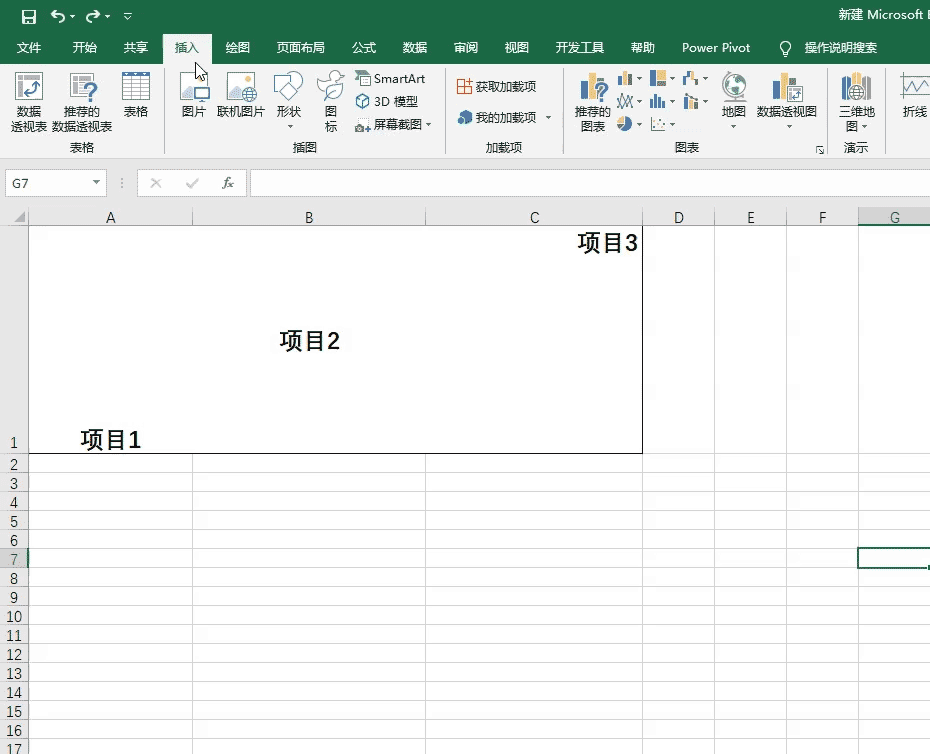Open the Customize Quick Access Toolbar dropdown

click(x=128, y=17)
